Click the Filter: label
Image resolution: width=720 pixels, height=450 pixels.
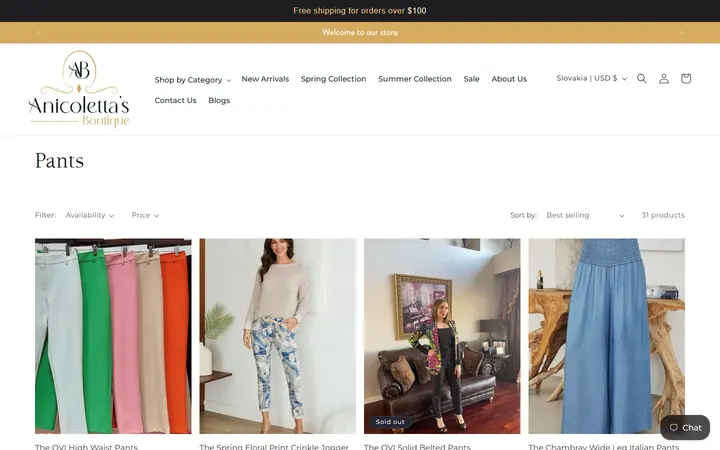(x=45, y=215)
